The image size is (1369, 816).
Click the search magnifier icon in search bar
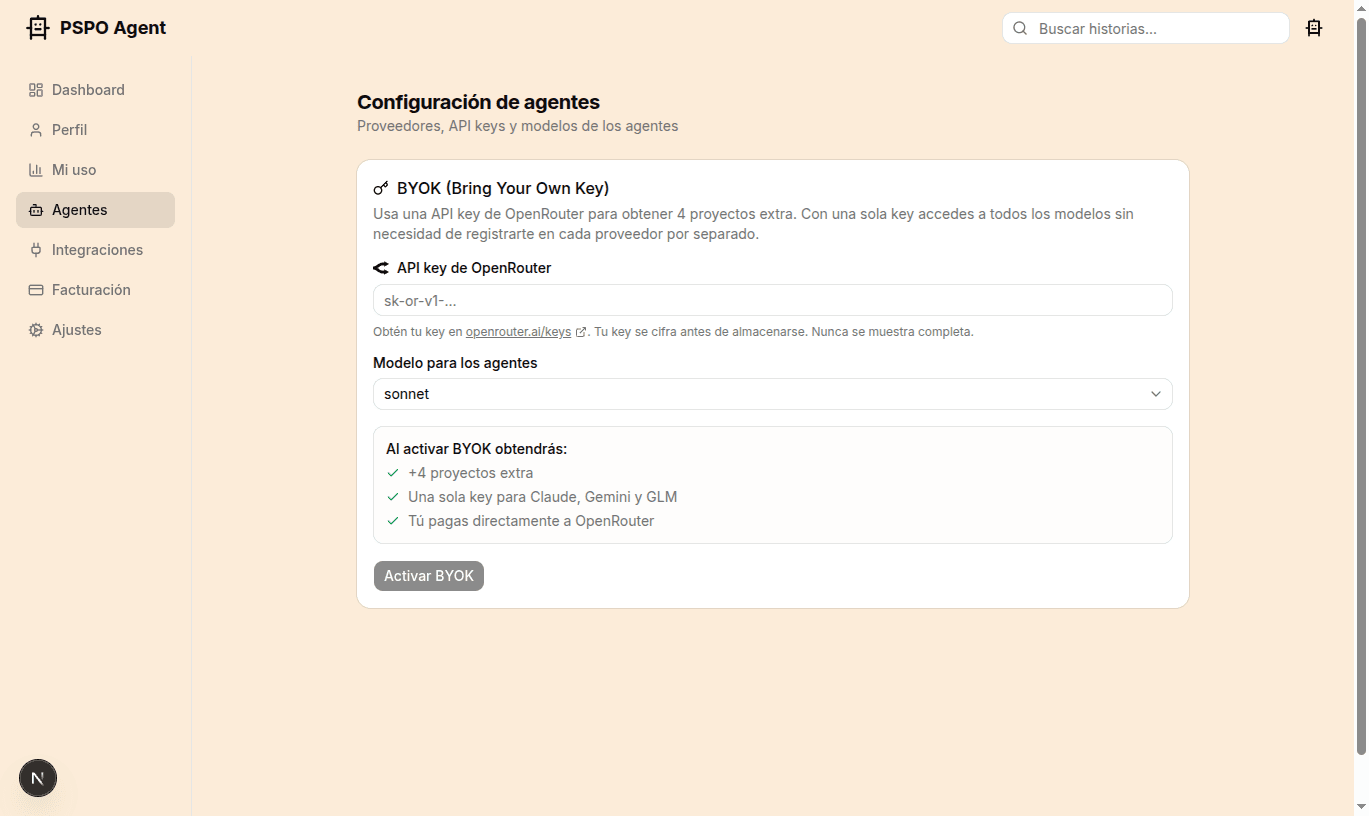click(1019, 28)
